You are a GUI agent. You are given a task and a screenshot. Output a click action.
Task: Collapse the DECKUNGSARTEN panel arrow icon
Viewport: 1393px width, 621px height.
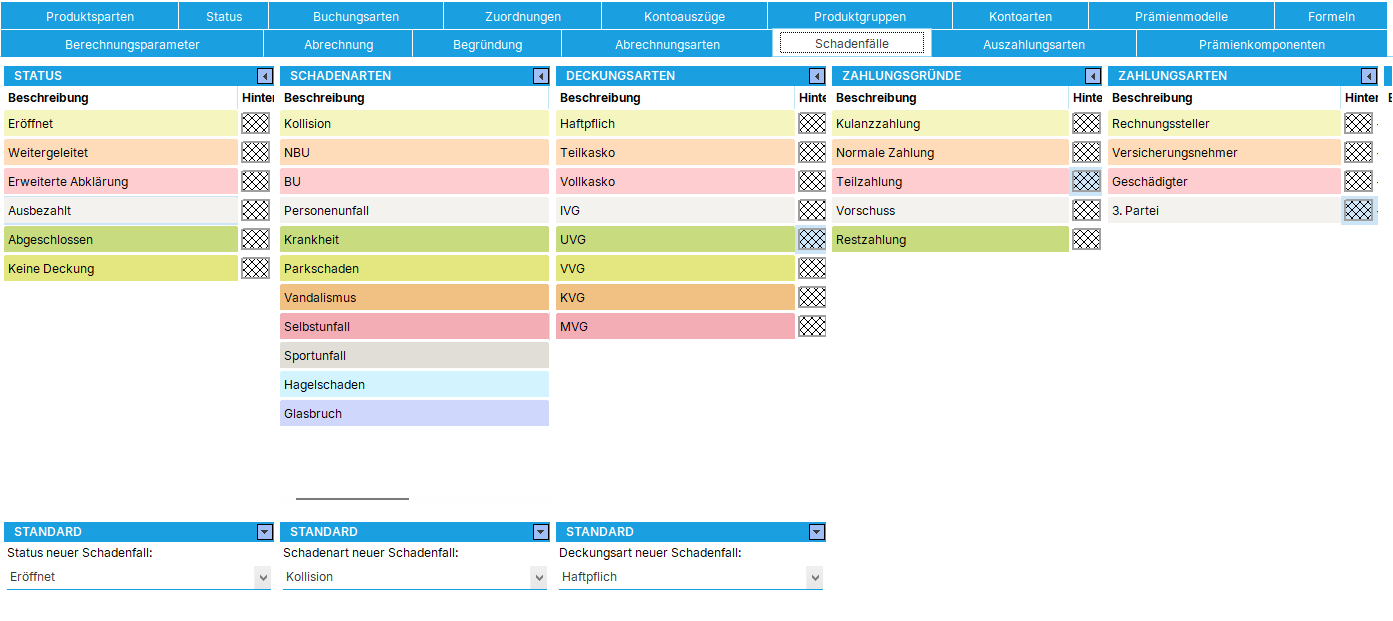(817, 76)
